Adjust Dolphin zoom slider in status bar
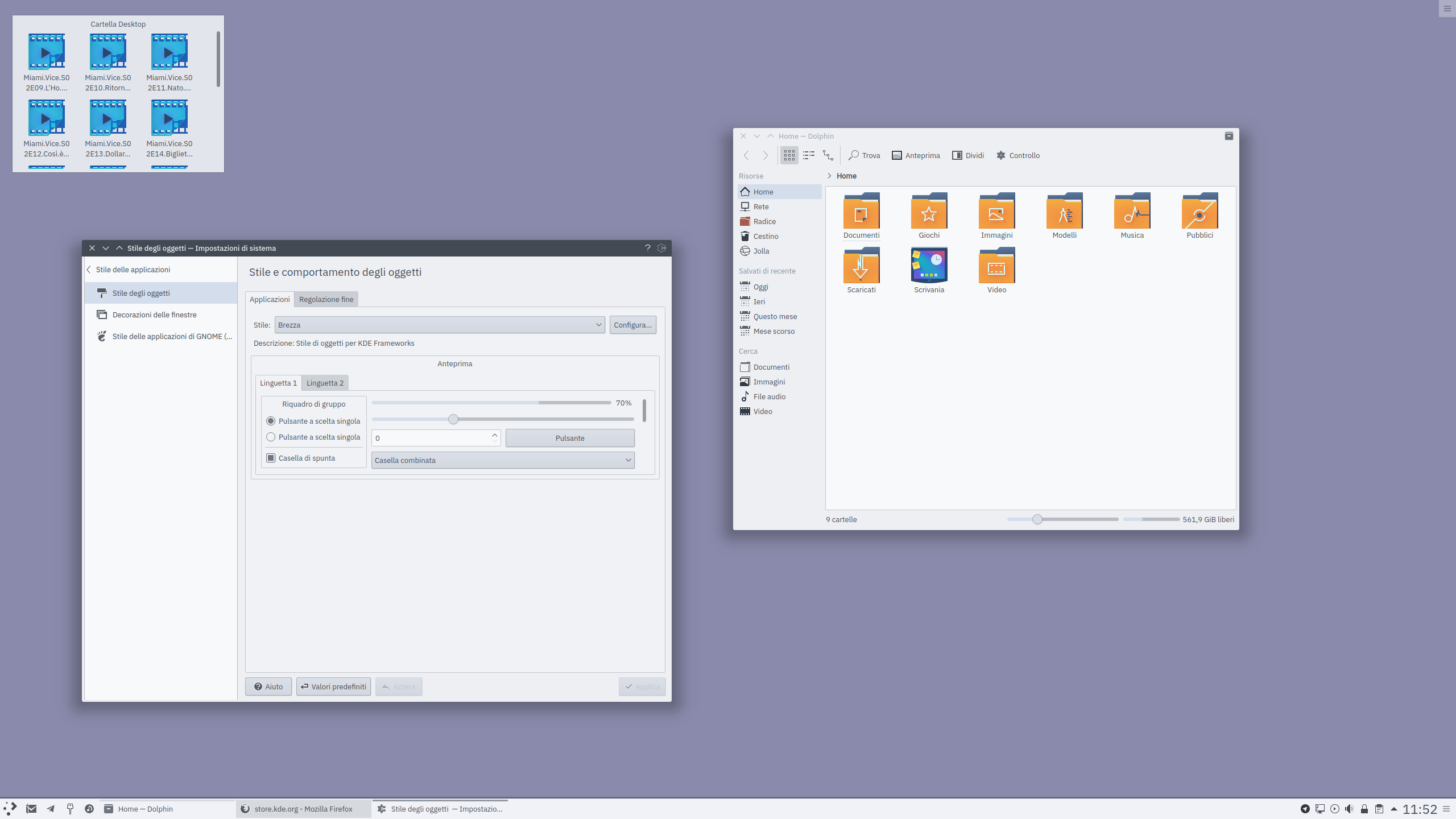Image resolution: width=1456 pixels, height=819 pixels. pos(1037,519)
